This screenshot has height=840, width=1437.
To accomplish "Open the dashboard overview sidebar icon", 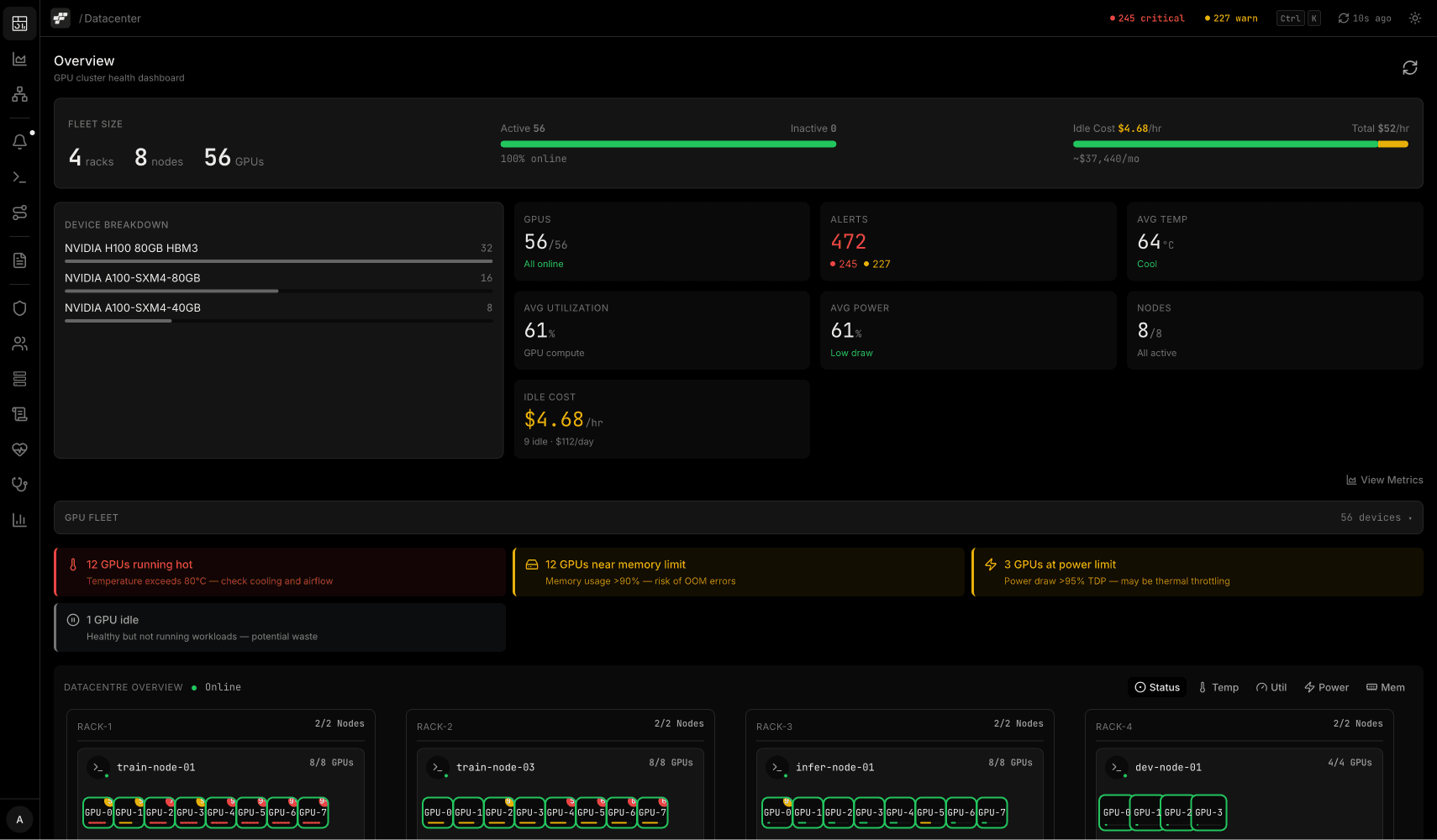I will click(x=19, y=24).
